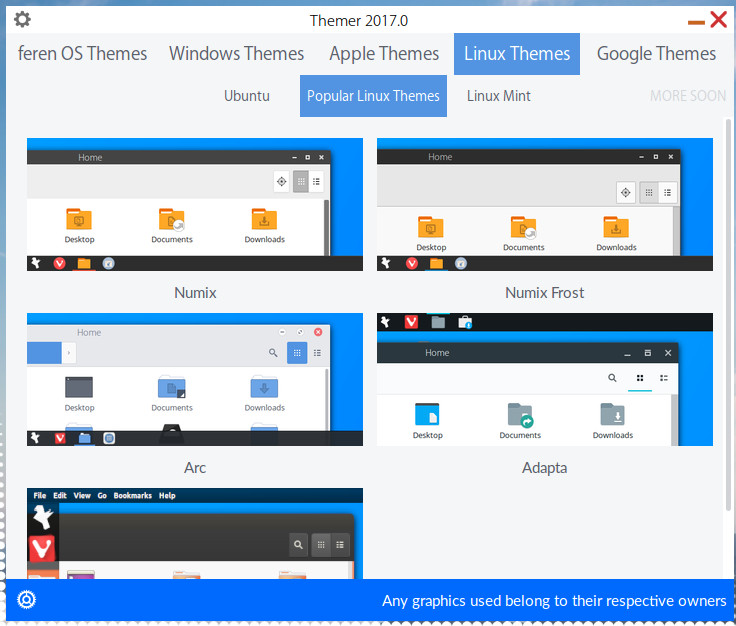Open the Linux Mint subcategory
This screenshot has width=736, height=626.
click(x=499, y=96)
